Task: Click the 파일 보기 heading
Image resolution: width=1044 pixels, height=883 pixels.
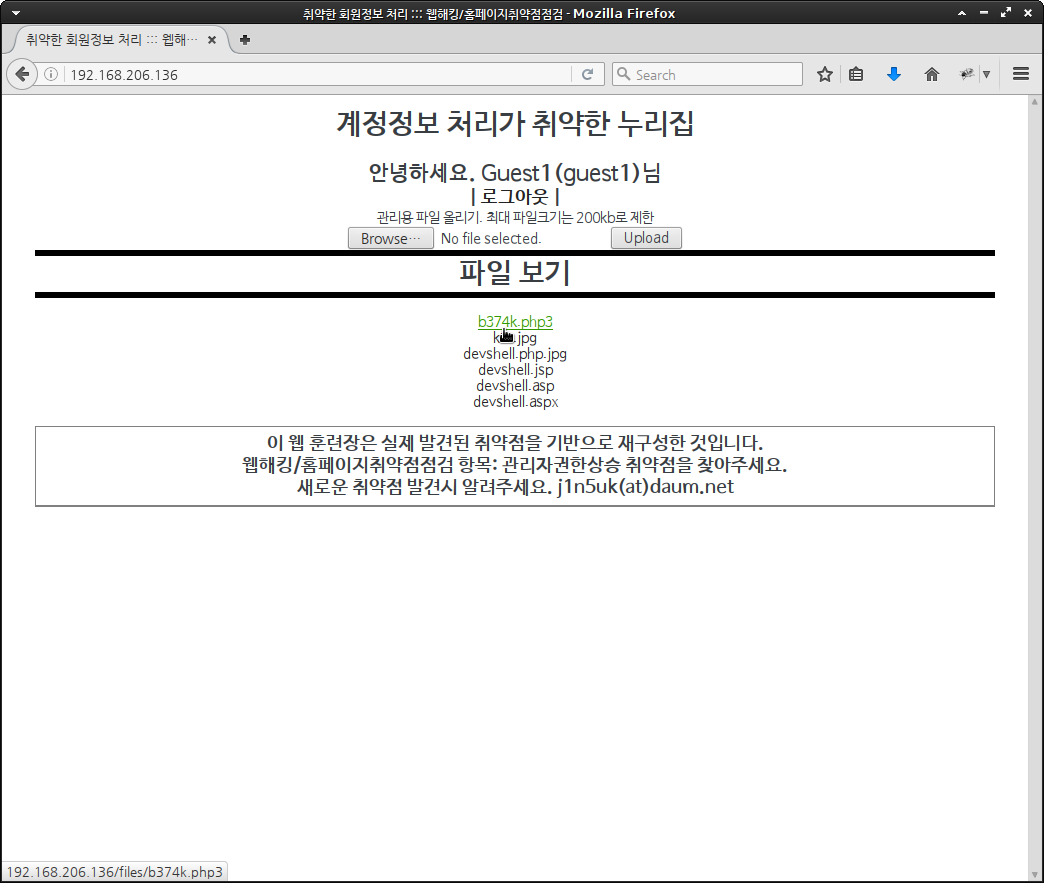Action: coord(515,272)
